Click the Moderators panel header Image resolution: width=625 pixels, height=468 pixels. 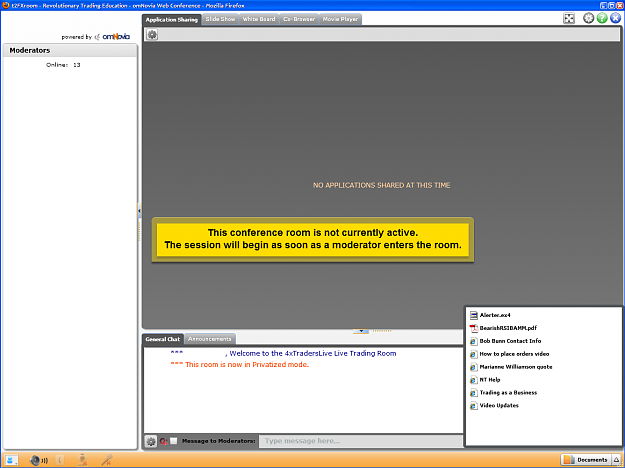click(70, 51)
